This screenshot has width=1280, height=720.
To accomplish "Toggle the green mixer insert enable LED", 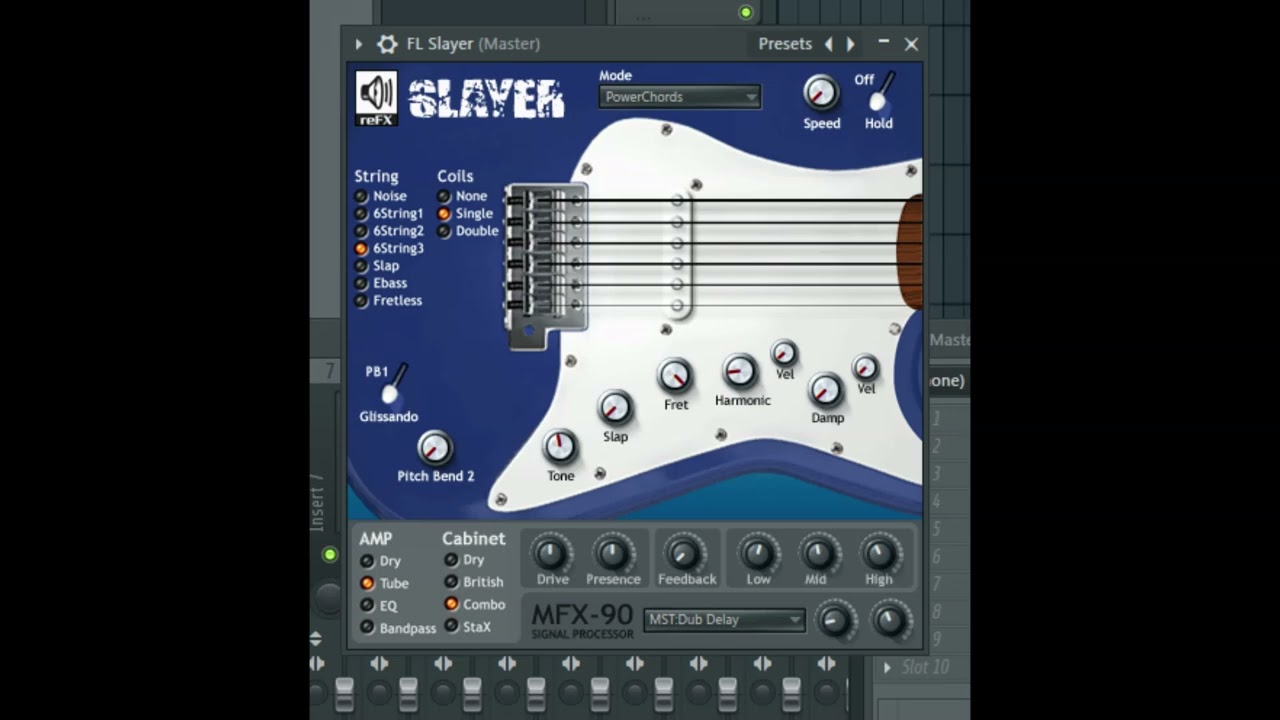I will pyautogui.click(x=329, y=554).
